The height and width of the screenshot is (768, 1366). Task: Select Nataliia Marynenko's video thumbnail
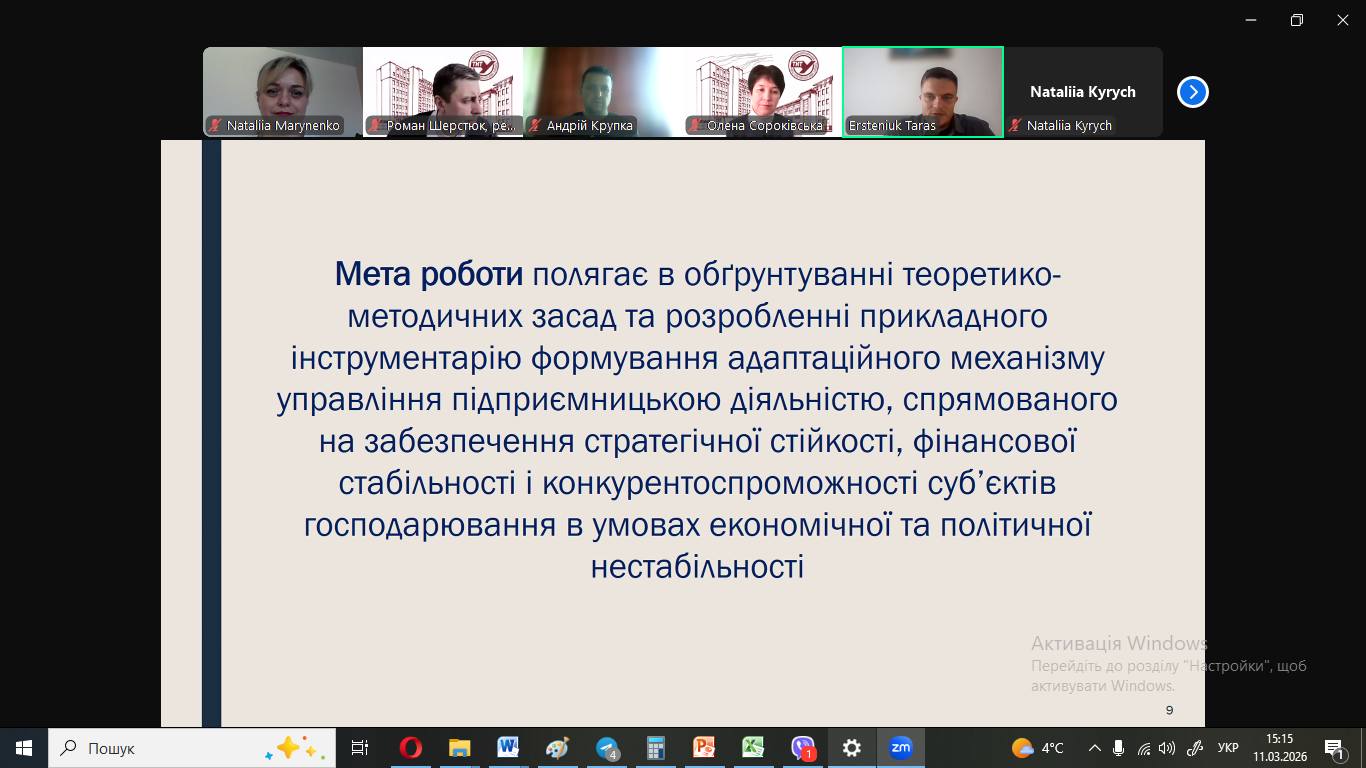coord(282,91)
